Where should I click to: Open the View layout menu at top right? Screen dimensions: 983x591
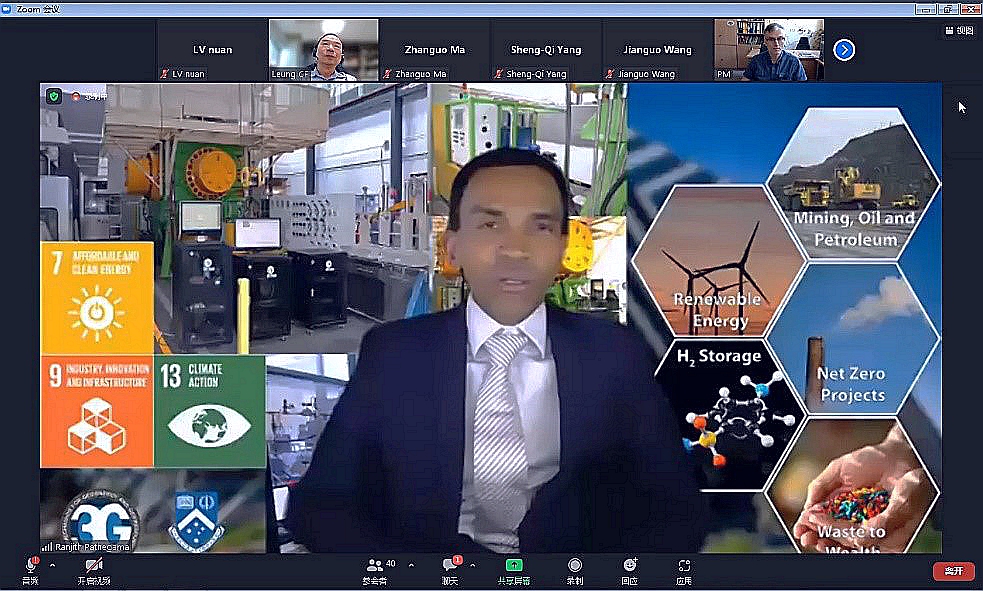(x=959, y=30)
